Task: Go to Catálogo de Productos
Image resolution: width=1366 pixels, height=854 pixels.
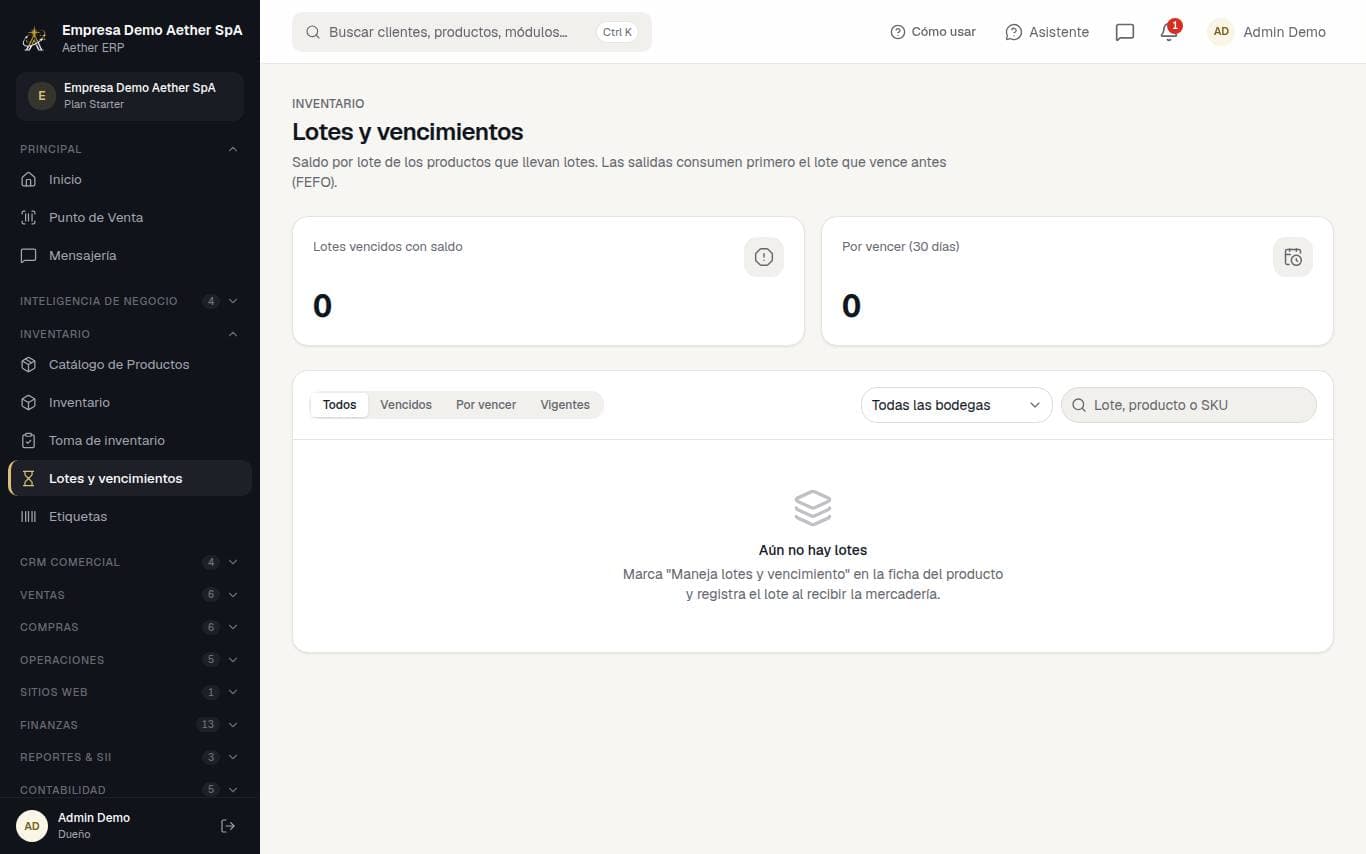Action: [130, 365]
